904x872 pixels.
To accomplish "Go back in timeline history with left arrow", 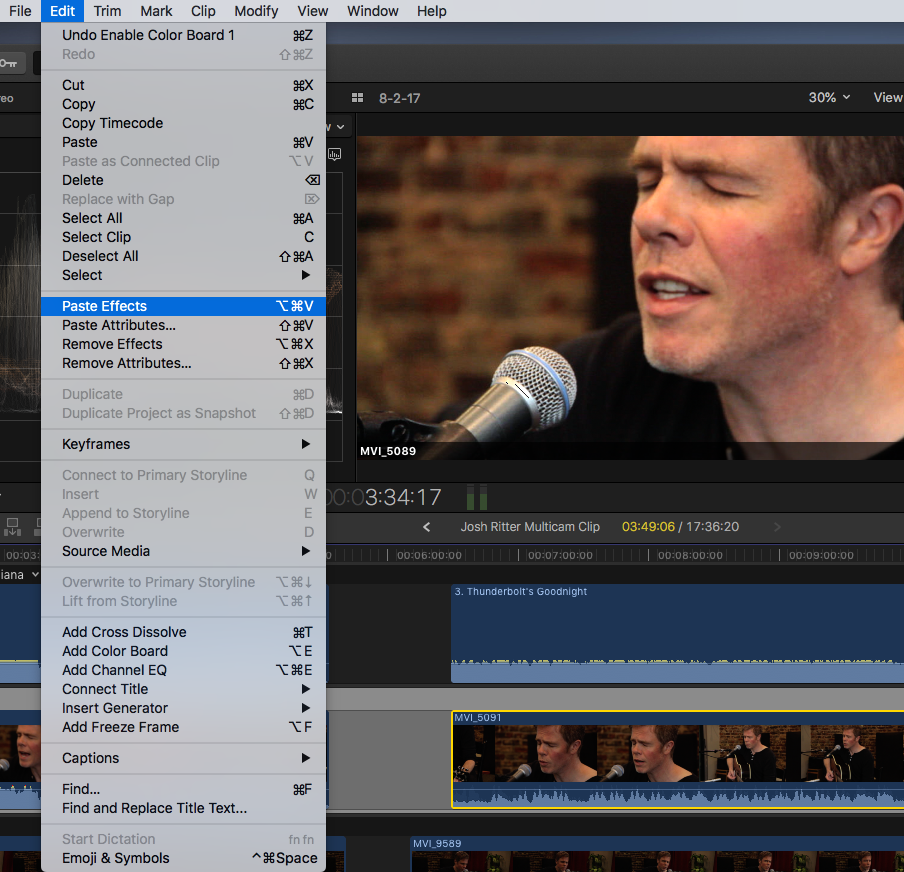I will click(x=427, y=527).
